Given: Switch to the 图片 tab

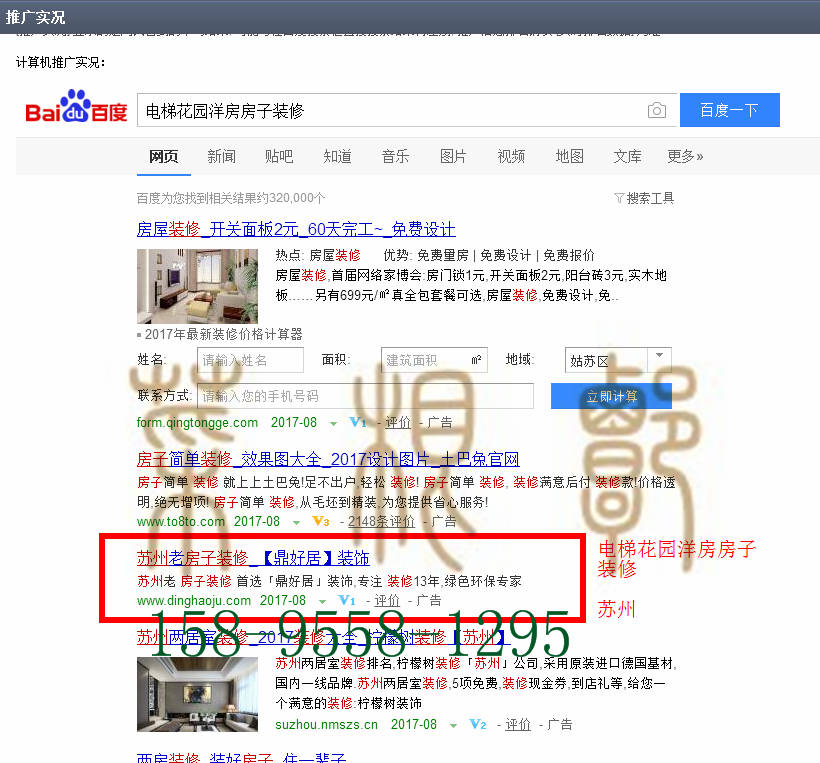Looking at the screenshot, I should [453, 156].
